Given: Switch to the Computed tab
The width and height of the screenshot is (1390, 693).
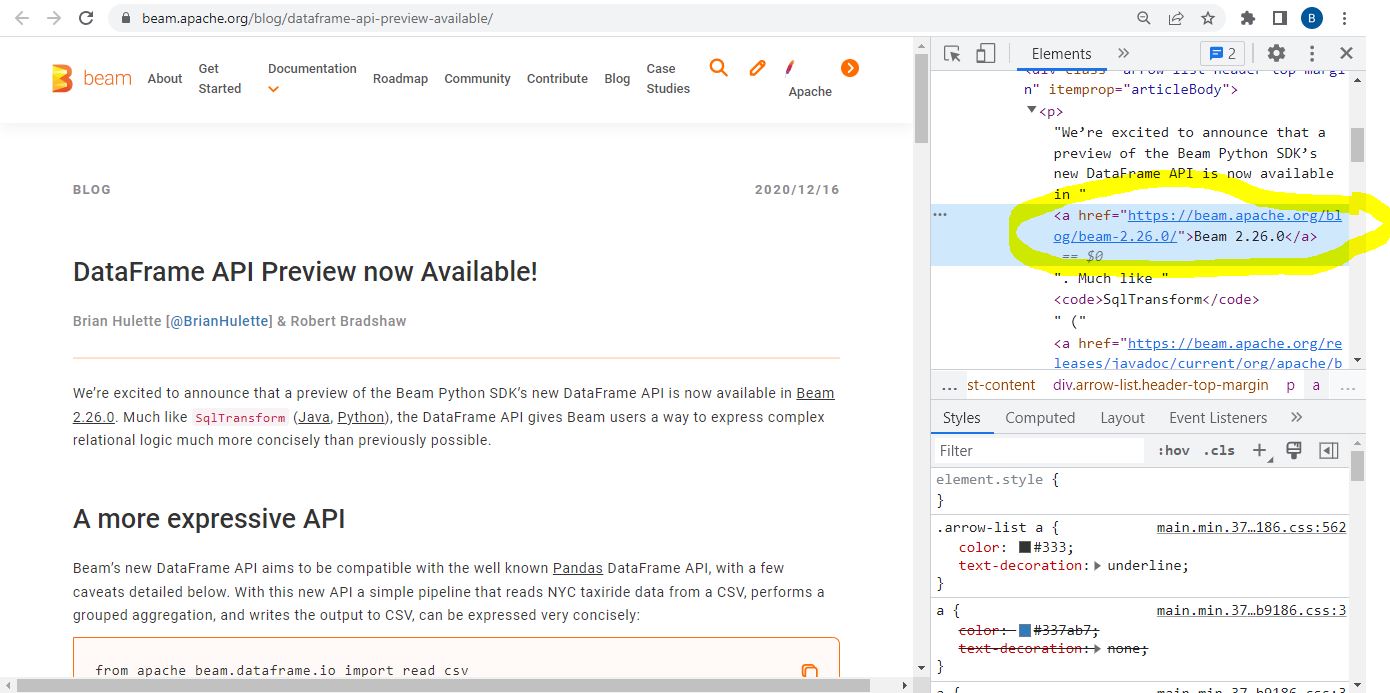Looking at the screenshot, I should (1040, 418).
